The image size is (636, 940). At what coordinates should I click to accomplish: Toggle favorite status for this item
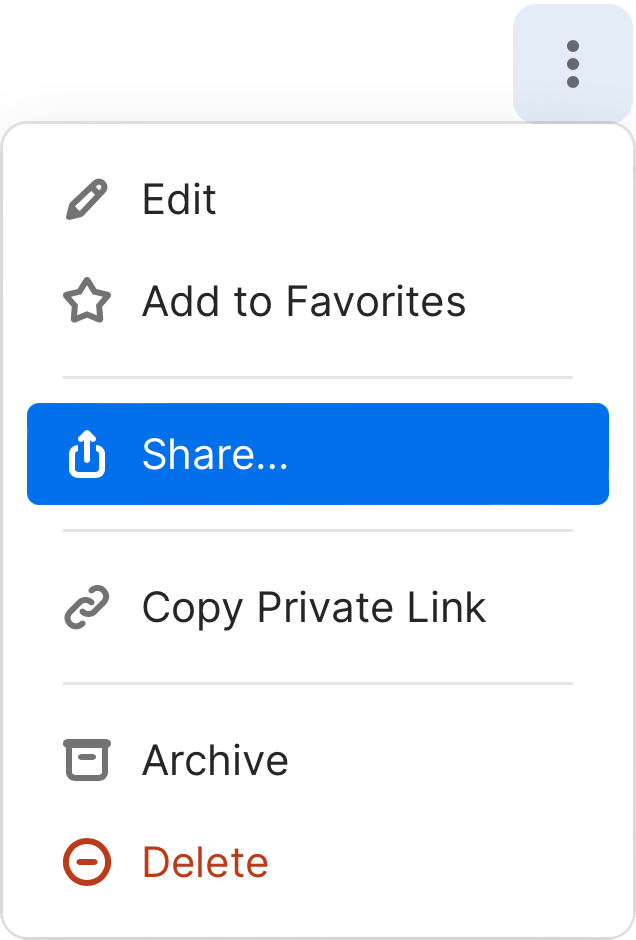pyautogui.click(x=304, y=301)
